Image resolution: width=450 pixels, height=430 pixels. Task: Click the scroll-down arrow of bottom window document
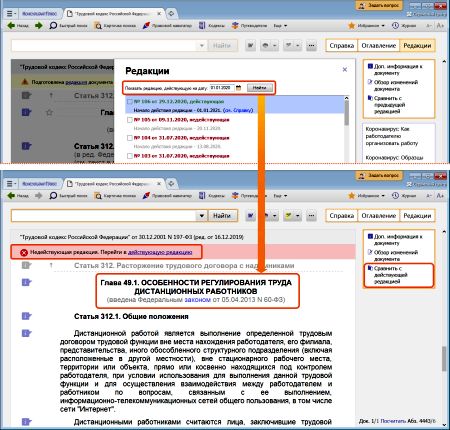[x=444, y=425]
